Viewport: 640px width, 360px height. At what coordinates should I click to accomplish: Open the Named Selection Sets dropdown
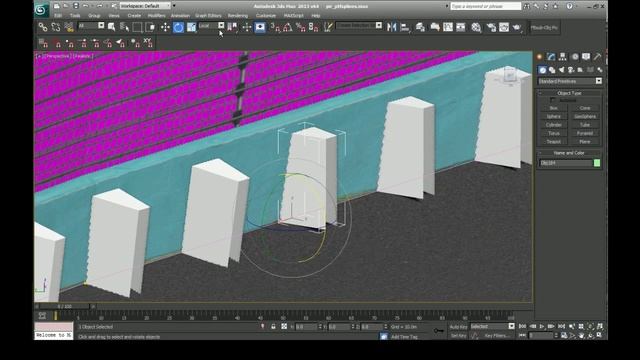[x=359, y=26]
